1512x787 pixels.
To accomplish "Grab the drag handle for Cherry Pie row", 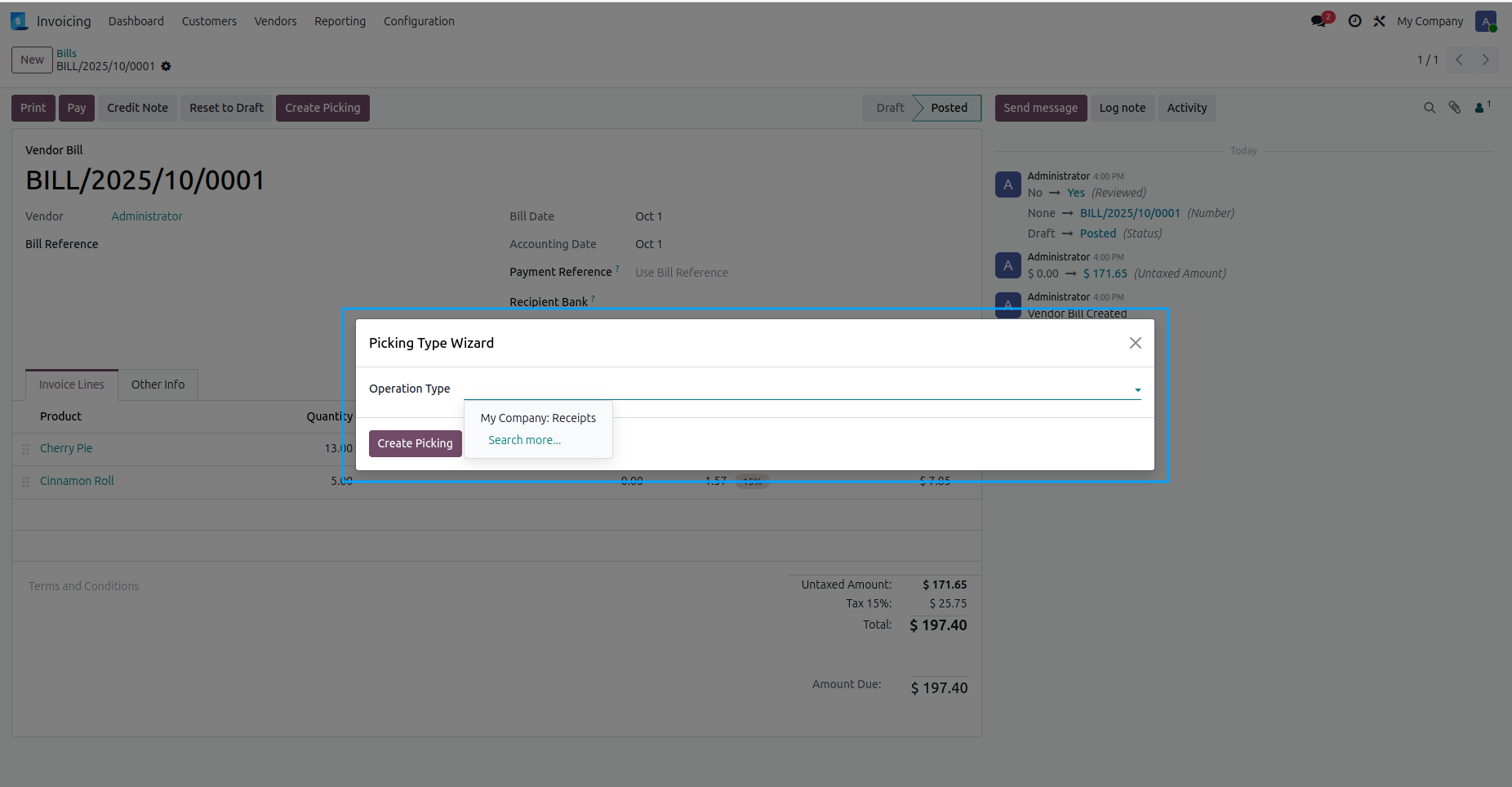I will tap(25, 449).
